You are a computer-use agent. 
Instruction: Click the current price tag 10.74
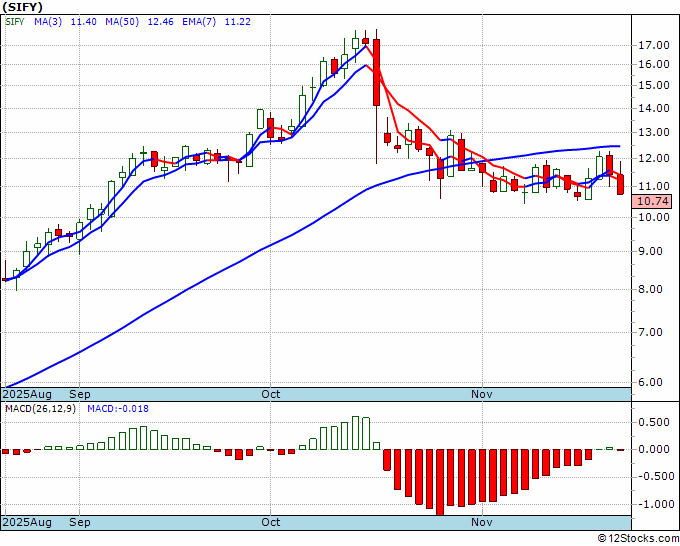click(654, 201)
